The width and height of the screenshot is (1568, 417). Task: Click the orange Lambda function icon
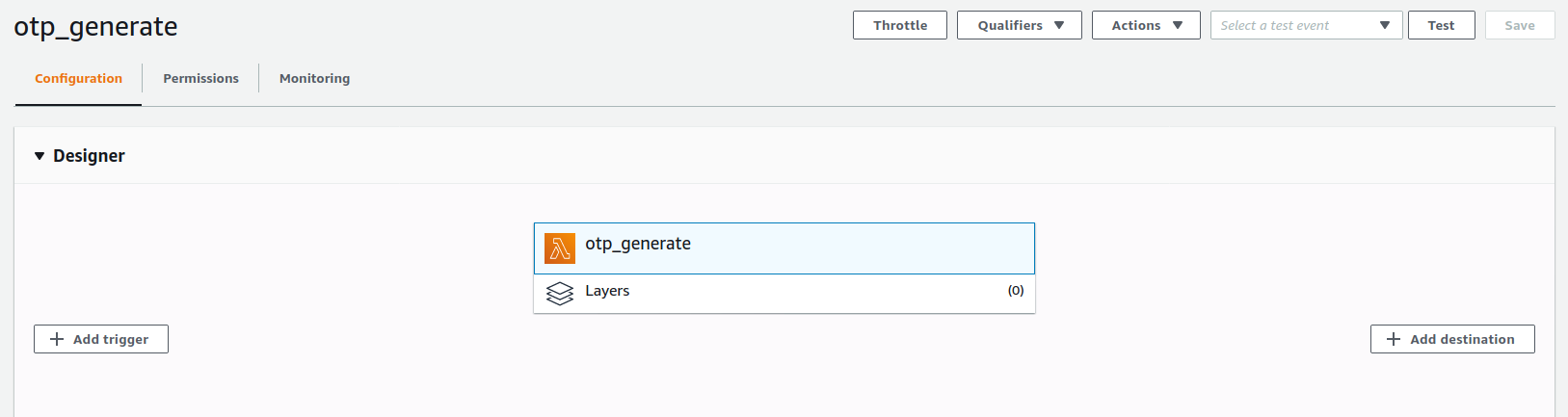click(560, 248)
